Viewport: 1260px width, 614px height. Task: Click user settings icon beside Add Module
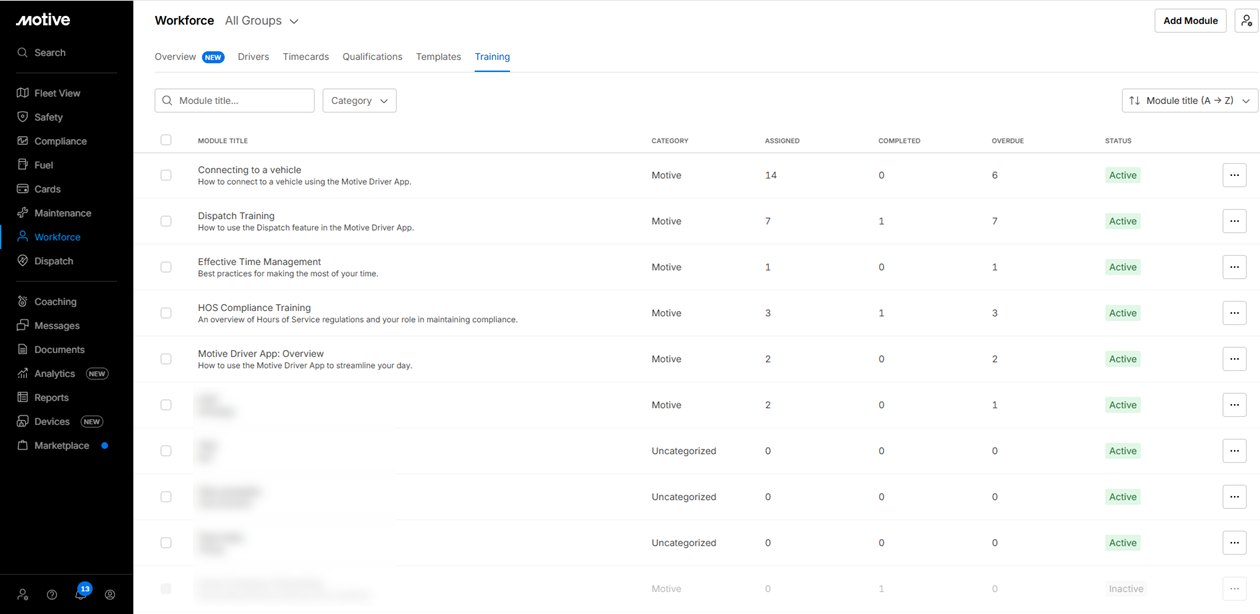(1246, 21)
